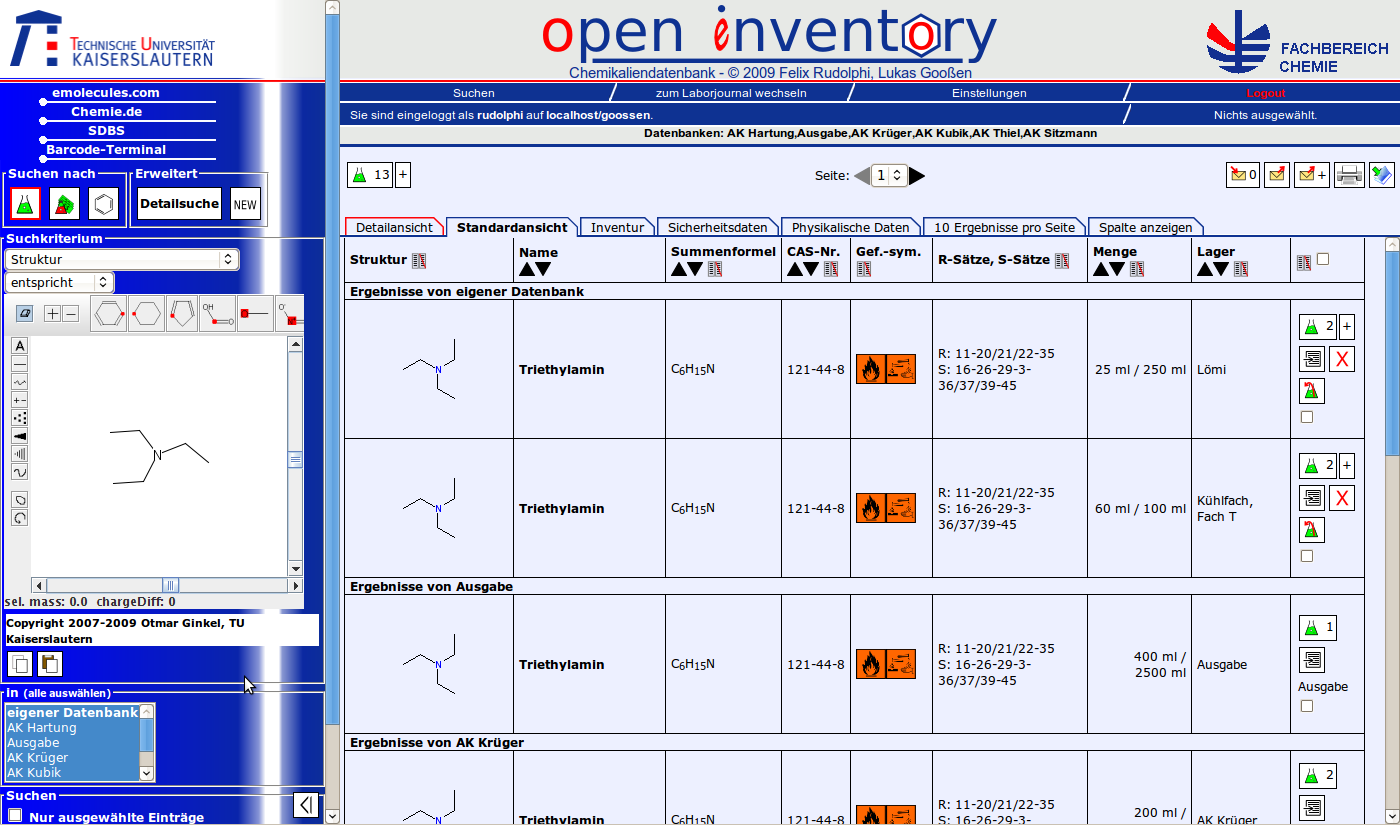Image resolution: width=1400 pixels, height=826 pixels.
Task: Click the mail icon showing 0
Action: coord(1243,175)
